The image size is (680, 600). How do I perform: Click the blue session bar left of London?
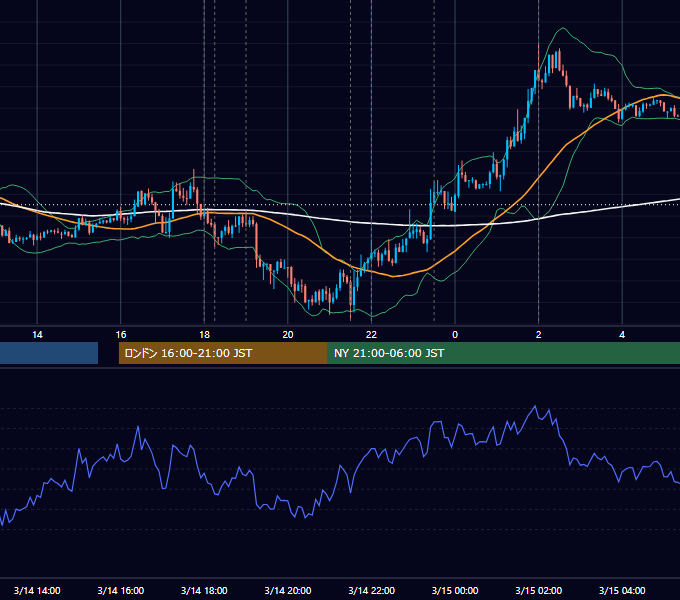coord(49,353)
